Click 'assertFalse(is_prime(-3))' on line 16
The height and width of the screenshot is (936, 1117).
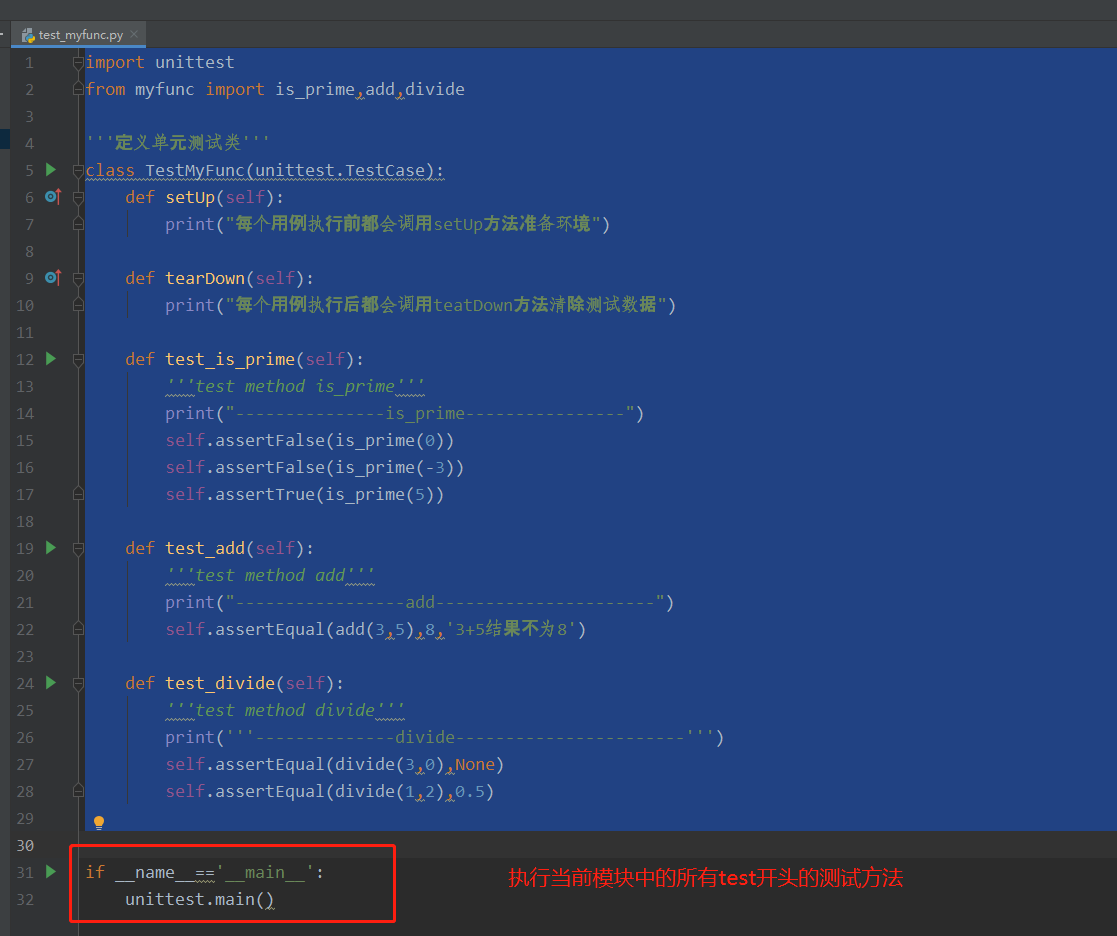coord(339,468)
